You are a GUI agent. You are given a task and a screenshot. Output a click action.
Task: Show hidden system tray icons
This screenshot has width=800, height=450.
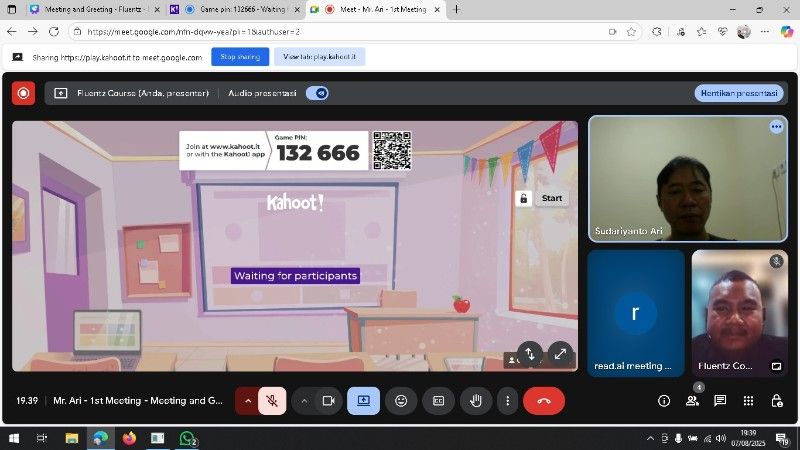coord(650,438)
